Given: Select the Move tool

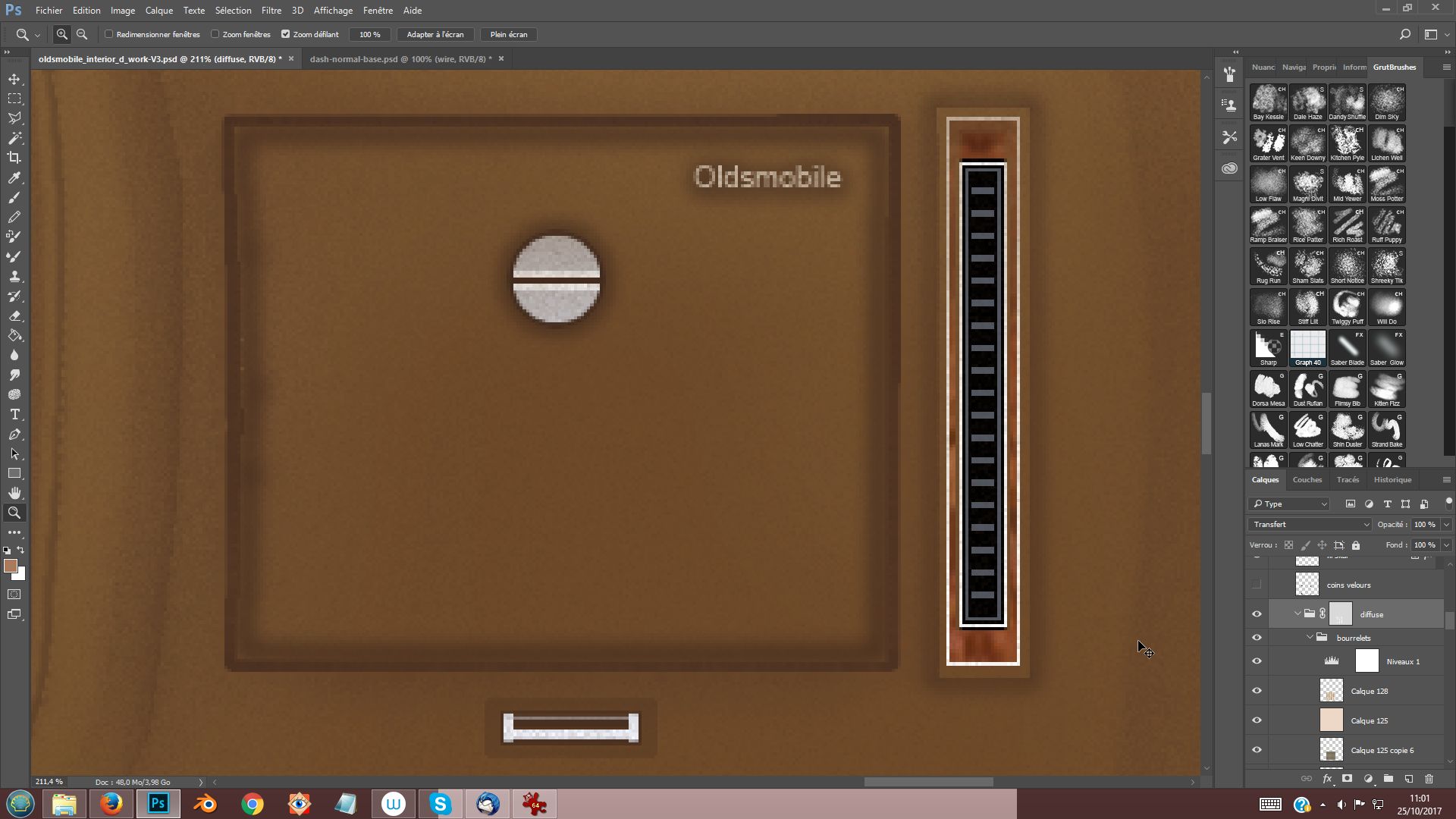Looking at the screenshot, I should pos(14,79).
